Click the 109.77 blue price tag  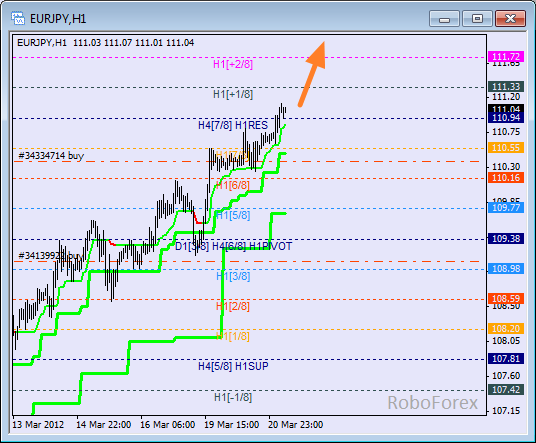(x=506, y=207)
